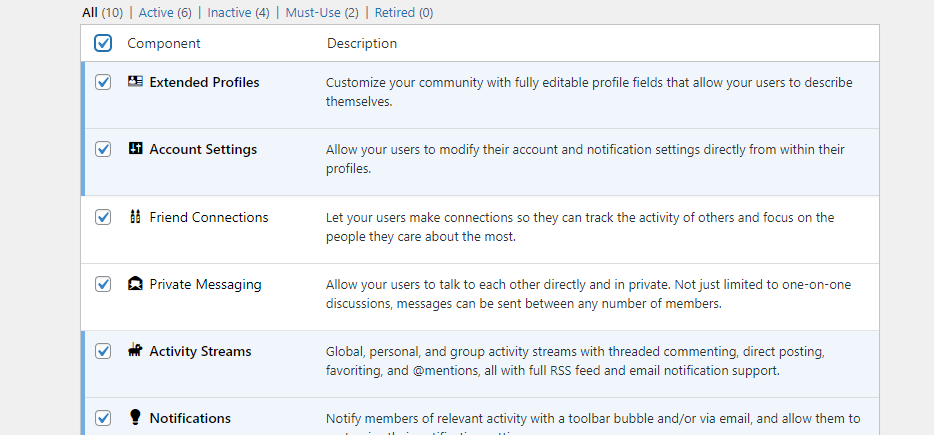The width and height of the screenshot is (934, 435).
Task: Click the Notifications lightbulb icon
Action: tap(136, 418)
